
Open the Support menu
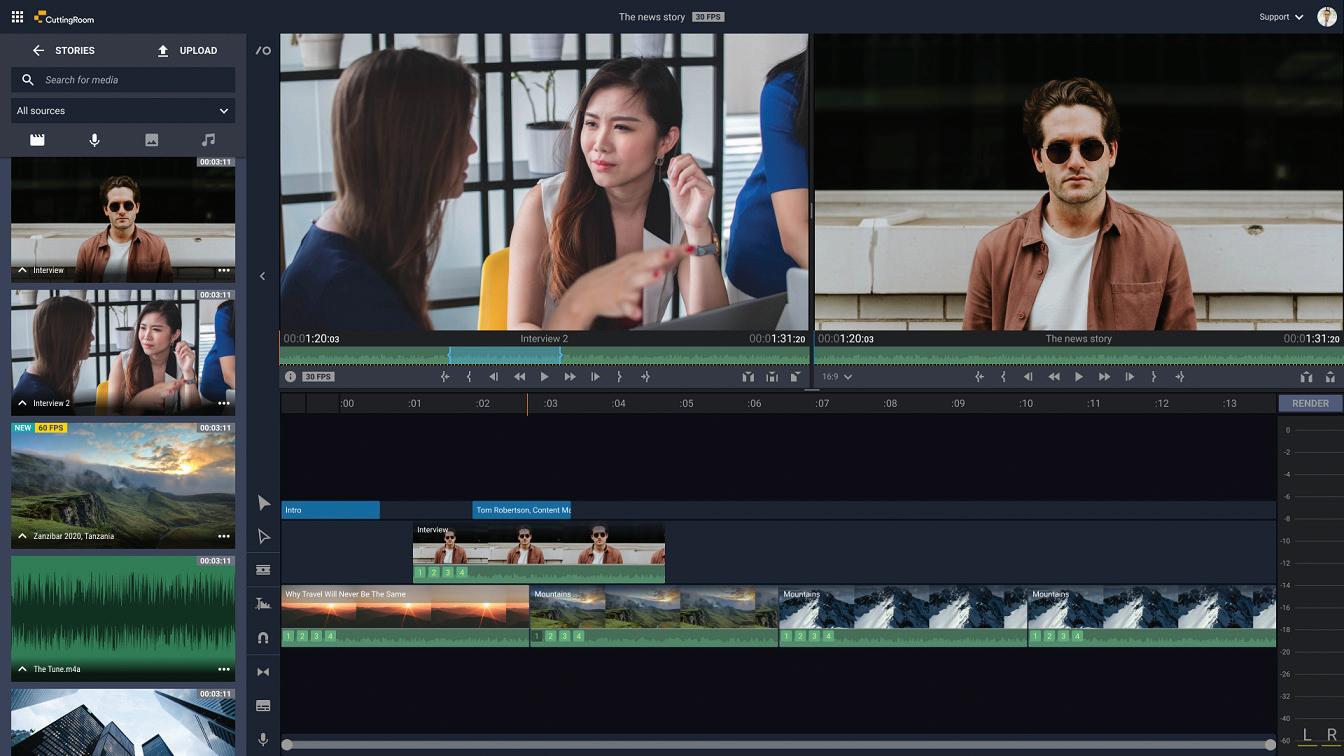[1281, 17]
